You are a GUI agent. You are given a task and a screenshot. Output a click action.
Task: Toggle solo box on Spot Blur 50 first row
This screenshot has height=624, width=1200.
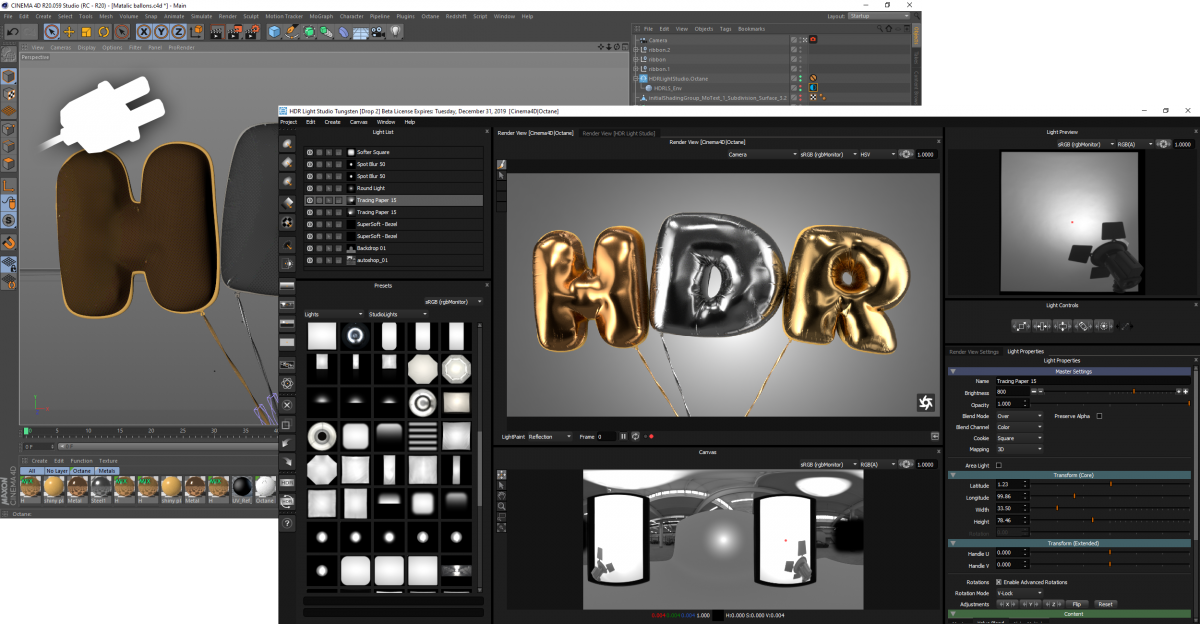[320, 164]
